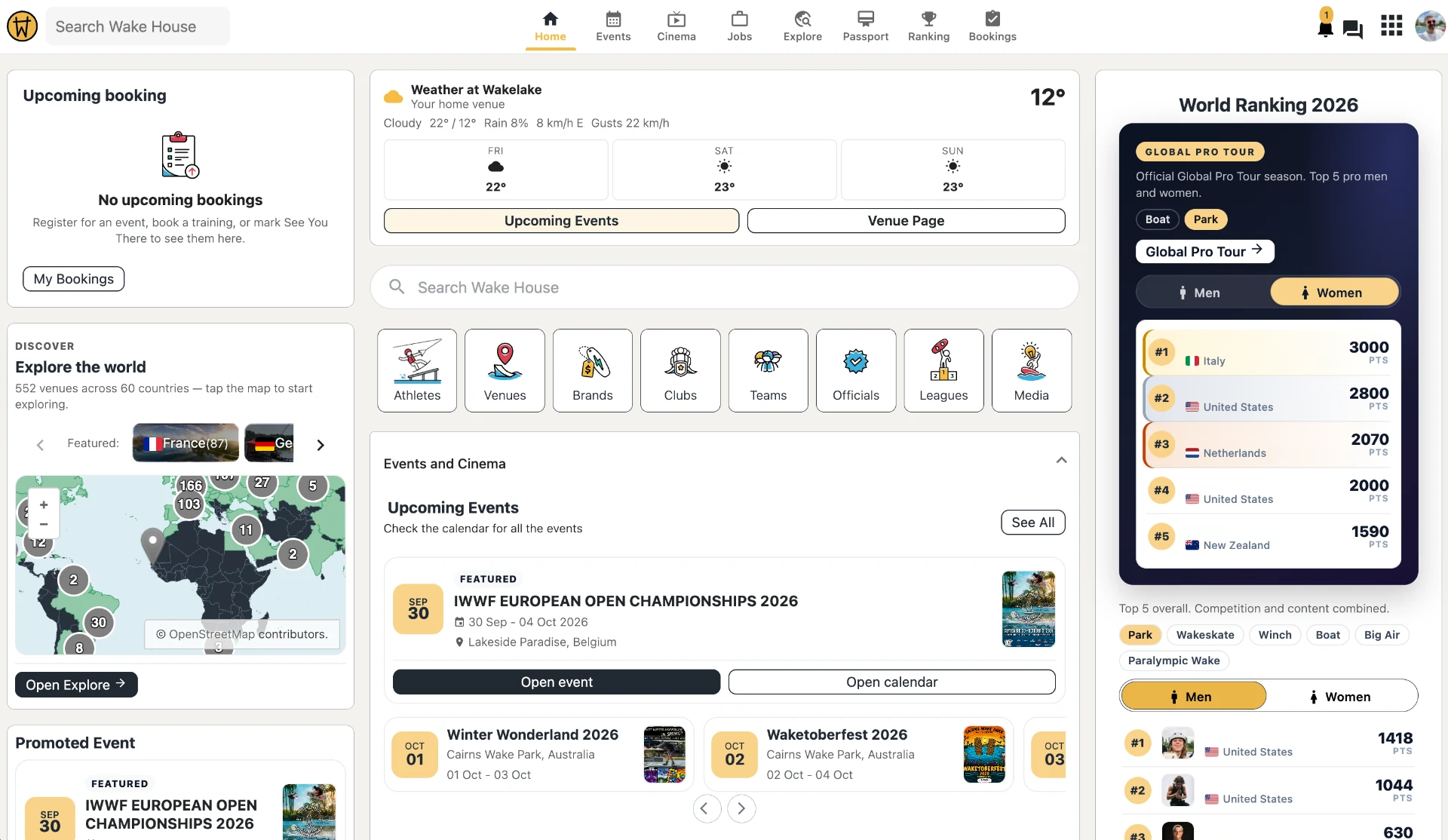Screen dimensions: 1448x840
Task: Show next featured countries
Action: (321, 445)
